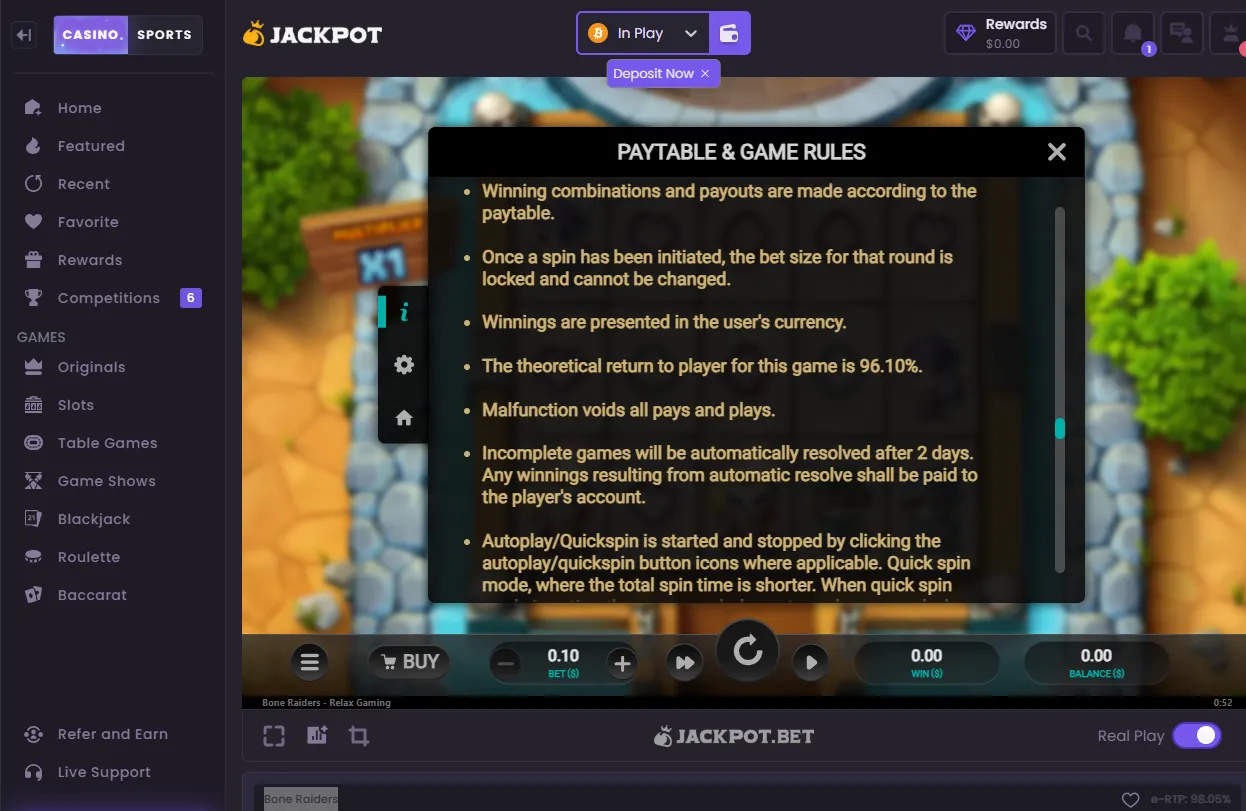Enter fullscreen mode icon
Viewport: 1246px width, 811px height.
pyautogui.click(x=274, y=736)
